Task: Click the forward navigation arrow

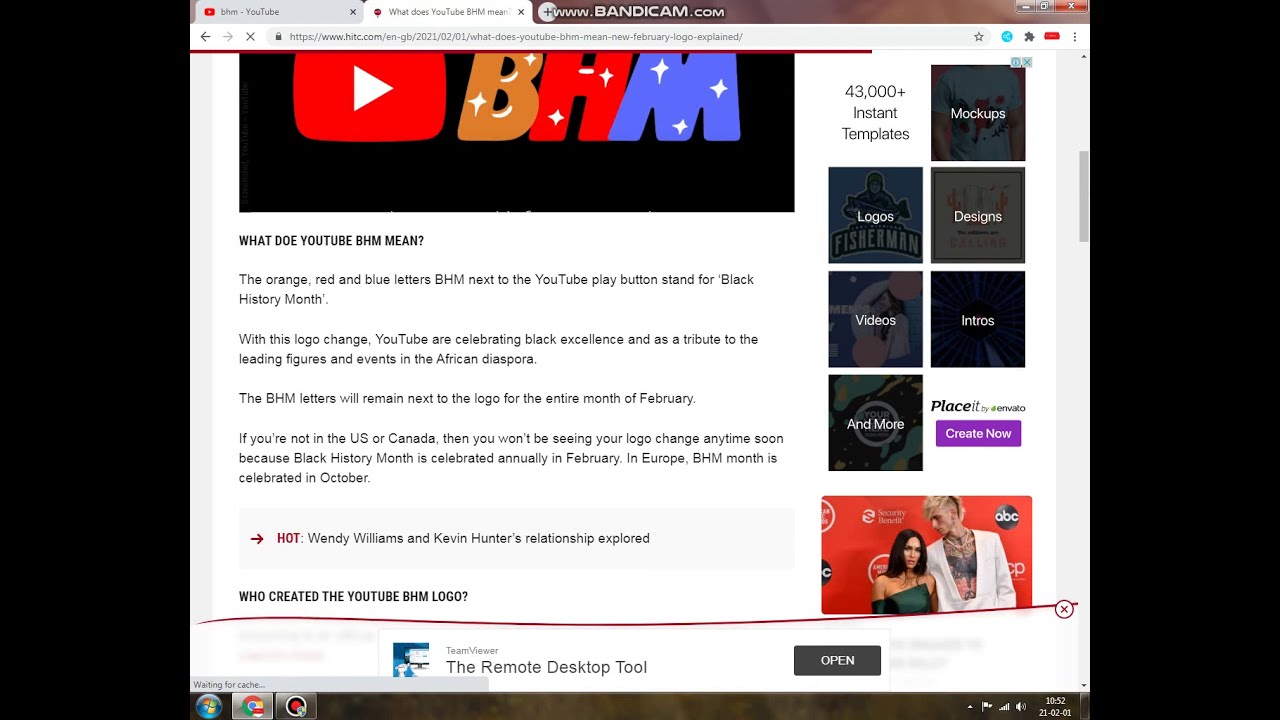Action: [x=227, y=36]
